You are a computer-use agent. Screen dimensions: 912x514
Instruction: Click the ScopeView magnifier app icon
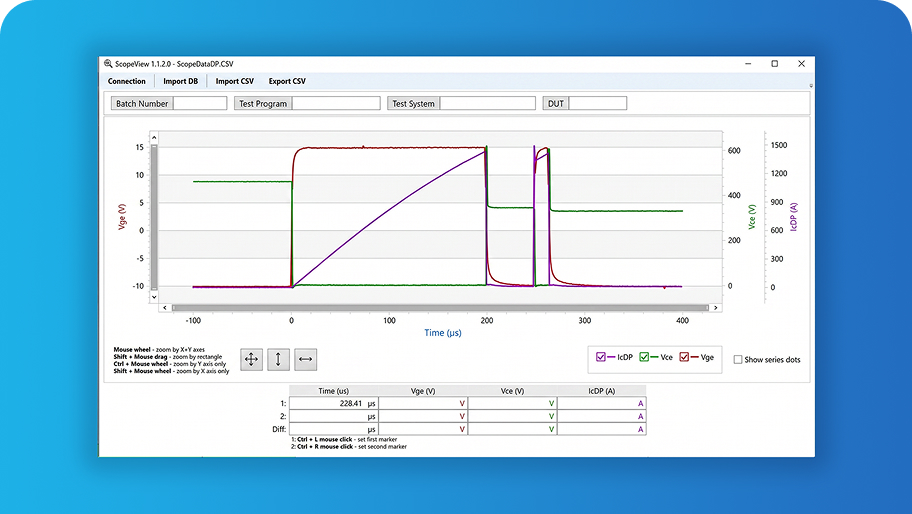(108, 64)
